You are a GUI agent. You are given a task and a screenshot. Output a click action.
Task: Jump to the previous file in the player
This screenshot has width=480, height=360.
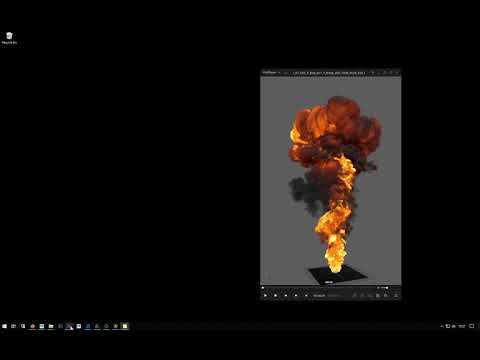click(x=286, y=295)
